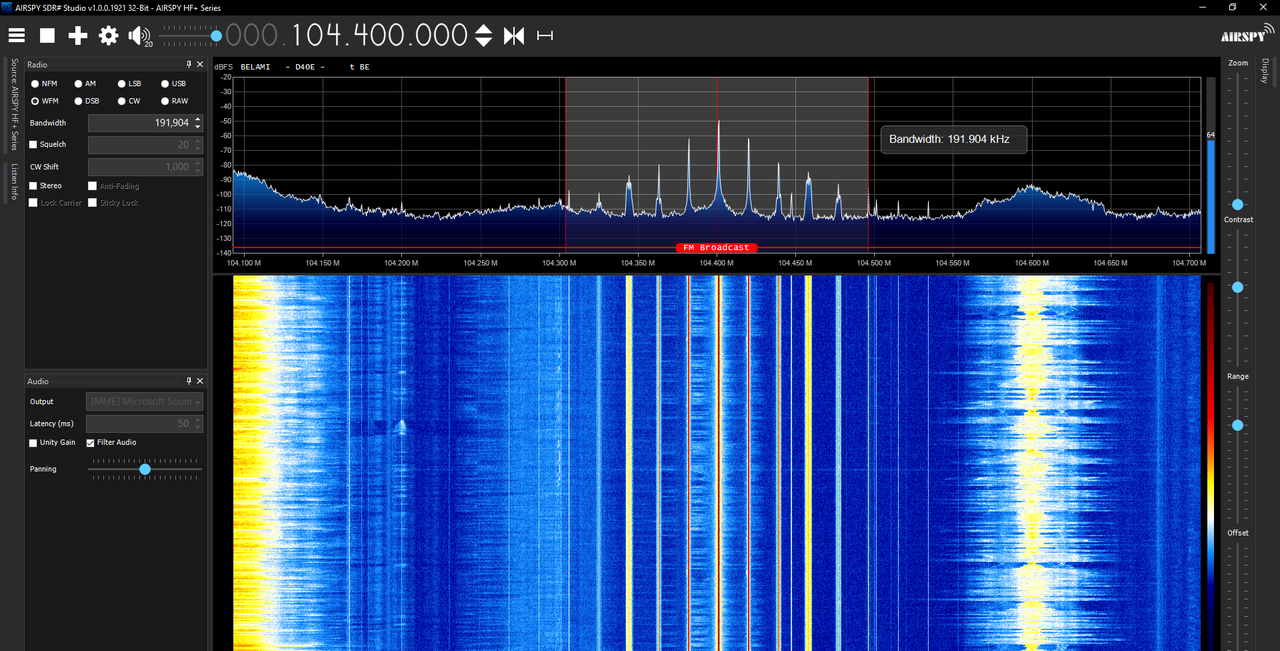The height and width of the screenshot is (651, 1280).
Task: Click the Panning slider handle
Action: pos(145,469)
